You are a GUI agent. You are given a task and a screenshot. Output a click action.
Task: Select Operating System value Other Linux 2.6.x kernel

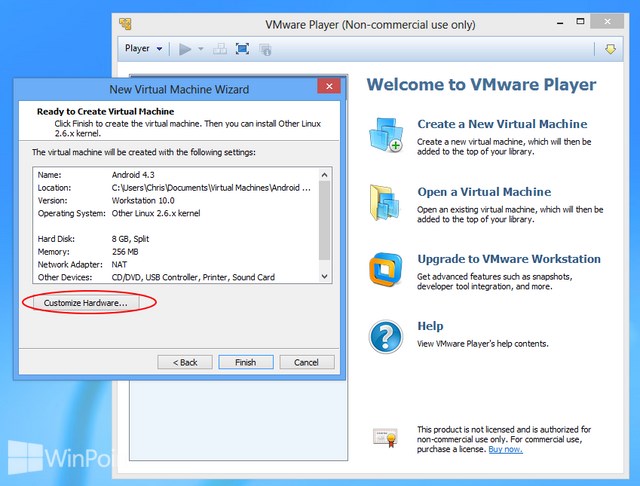pyautogui.click(x=156, y=213)
